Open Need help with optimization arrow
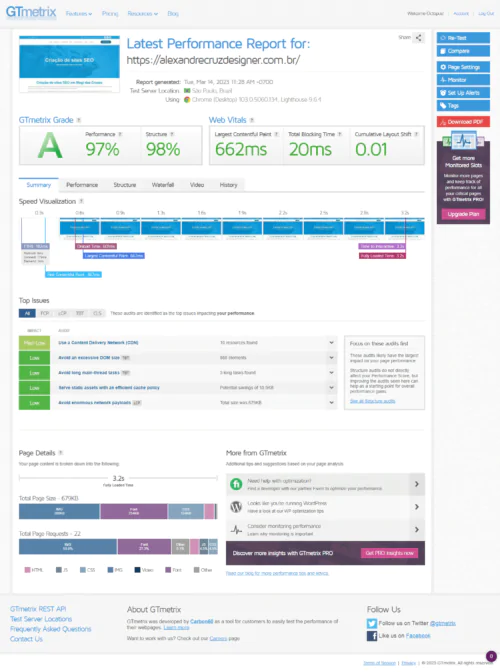The image size is (500, 672). pyautogui.click(x=416, y=484)
